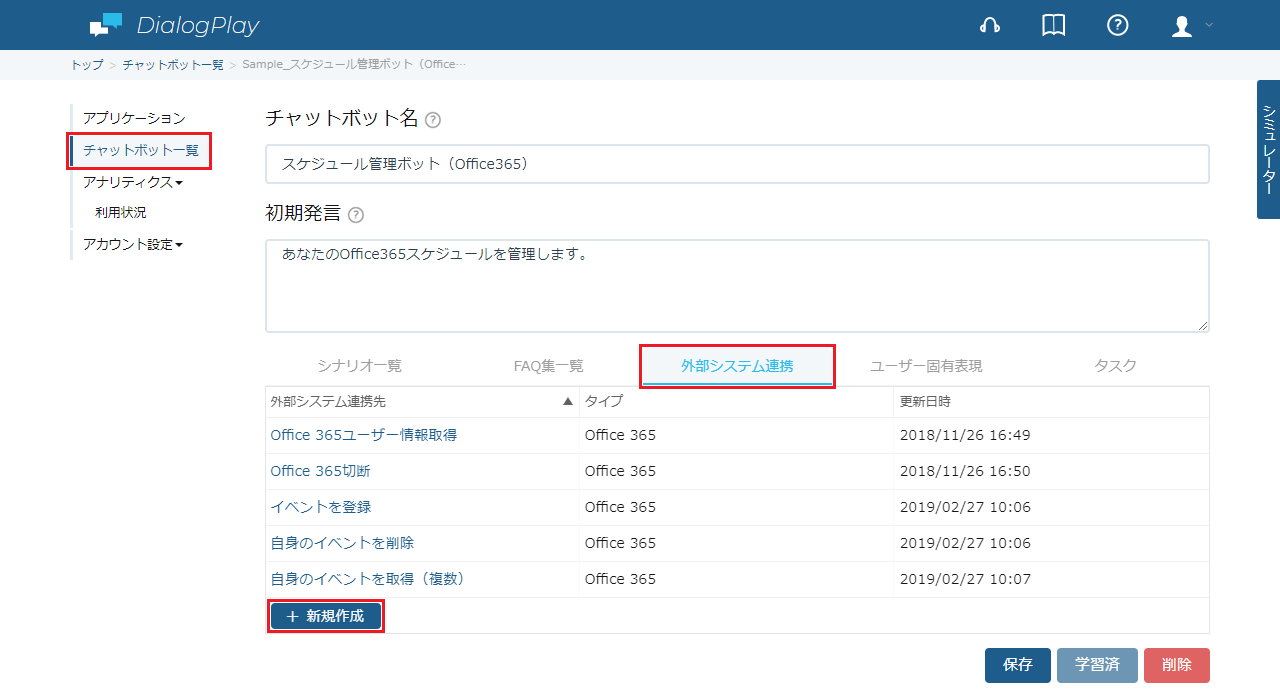Click help icon beside チャットボット名
Screen dimensions: 1280x698
coord(433,120)
